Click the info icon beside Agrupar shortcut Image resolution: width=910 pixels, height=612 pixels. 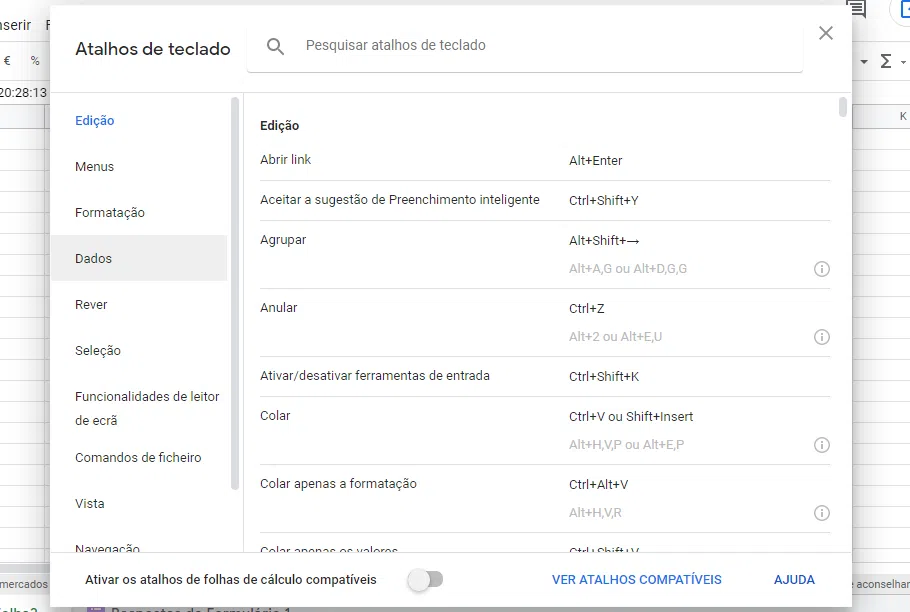822,269
